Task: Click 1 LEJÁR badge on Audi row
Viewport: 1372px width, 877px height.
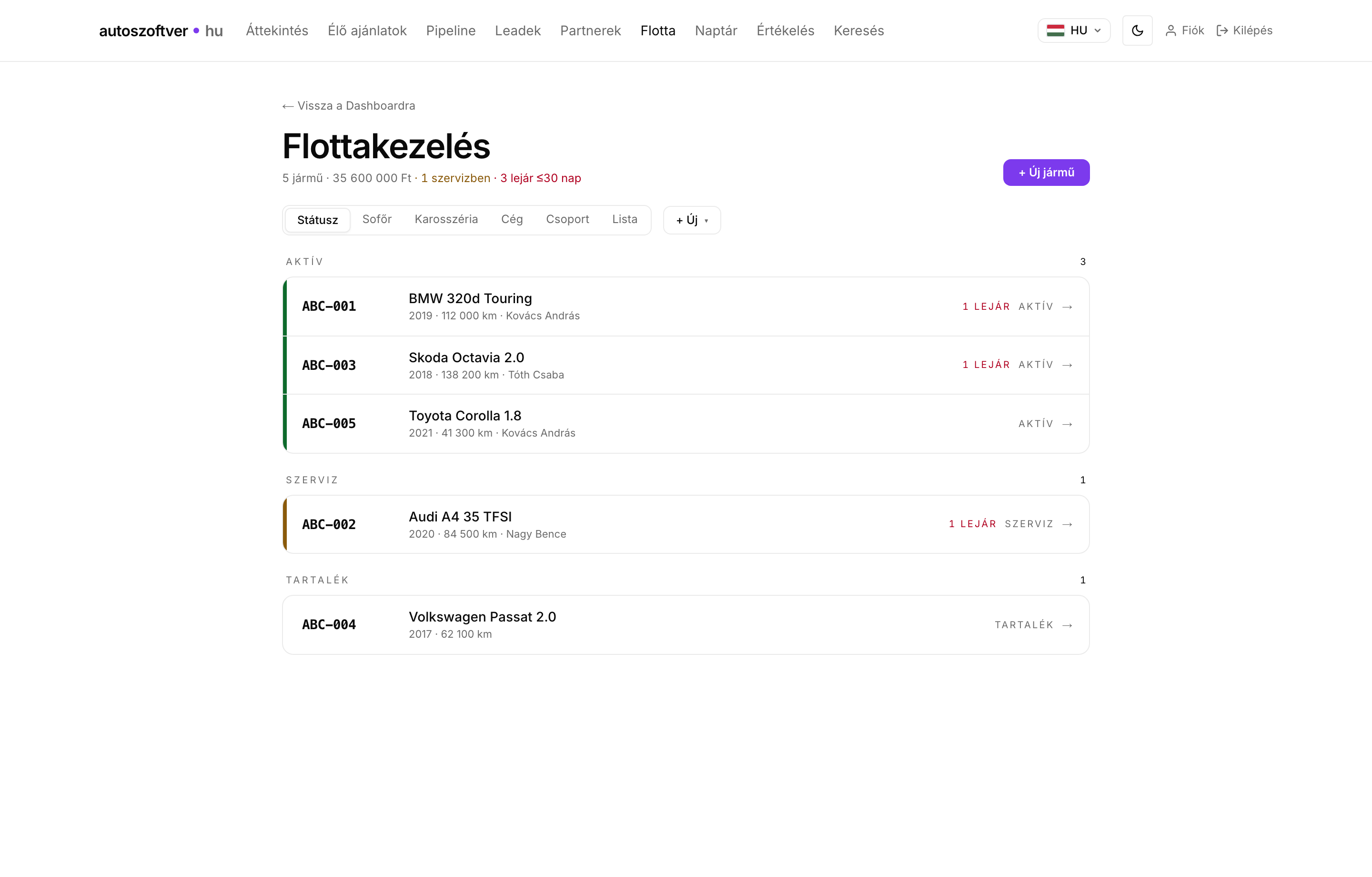Action: [972, 523]
